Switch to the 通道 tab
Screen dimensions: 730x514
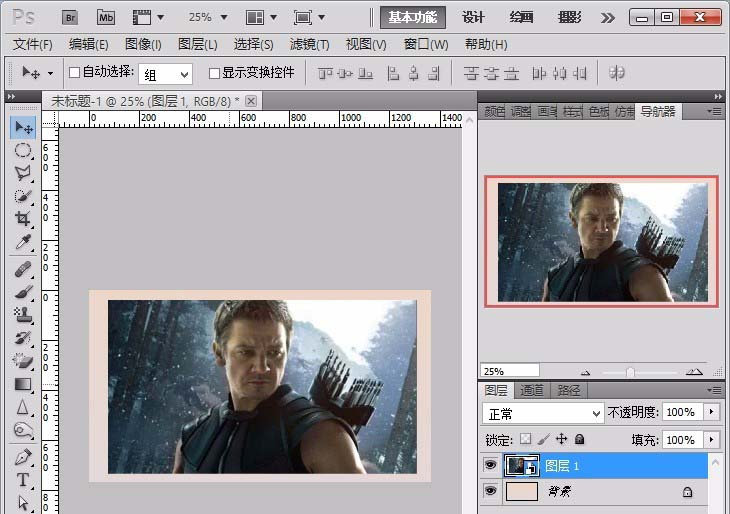click(532, 390)
